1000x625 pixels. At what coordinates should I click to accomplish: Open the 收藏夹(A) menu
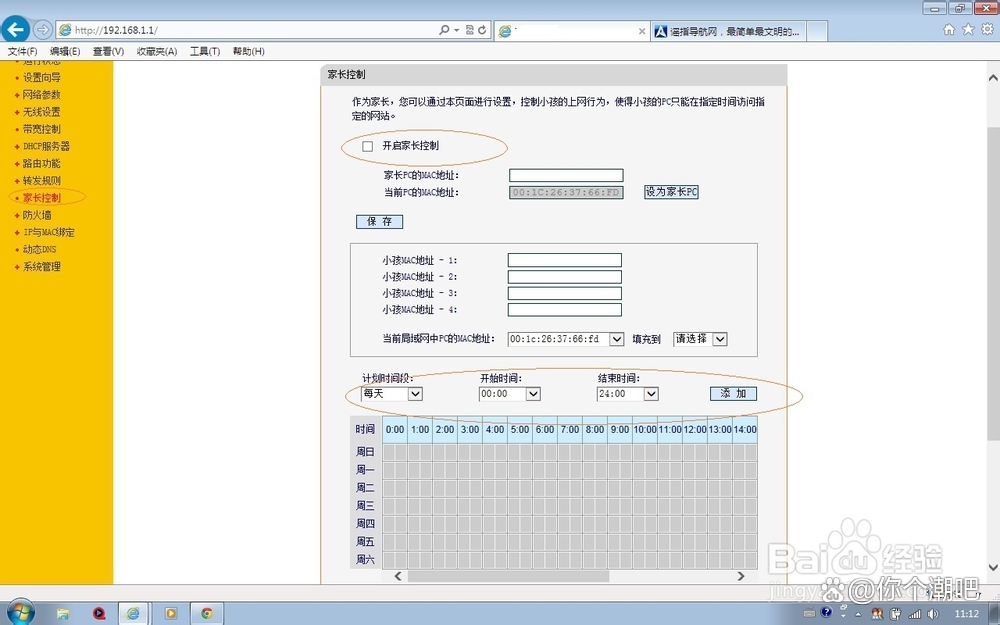(157, 51)
